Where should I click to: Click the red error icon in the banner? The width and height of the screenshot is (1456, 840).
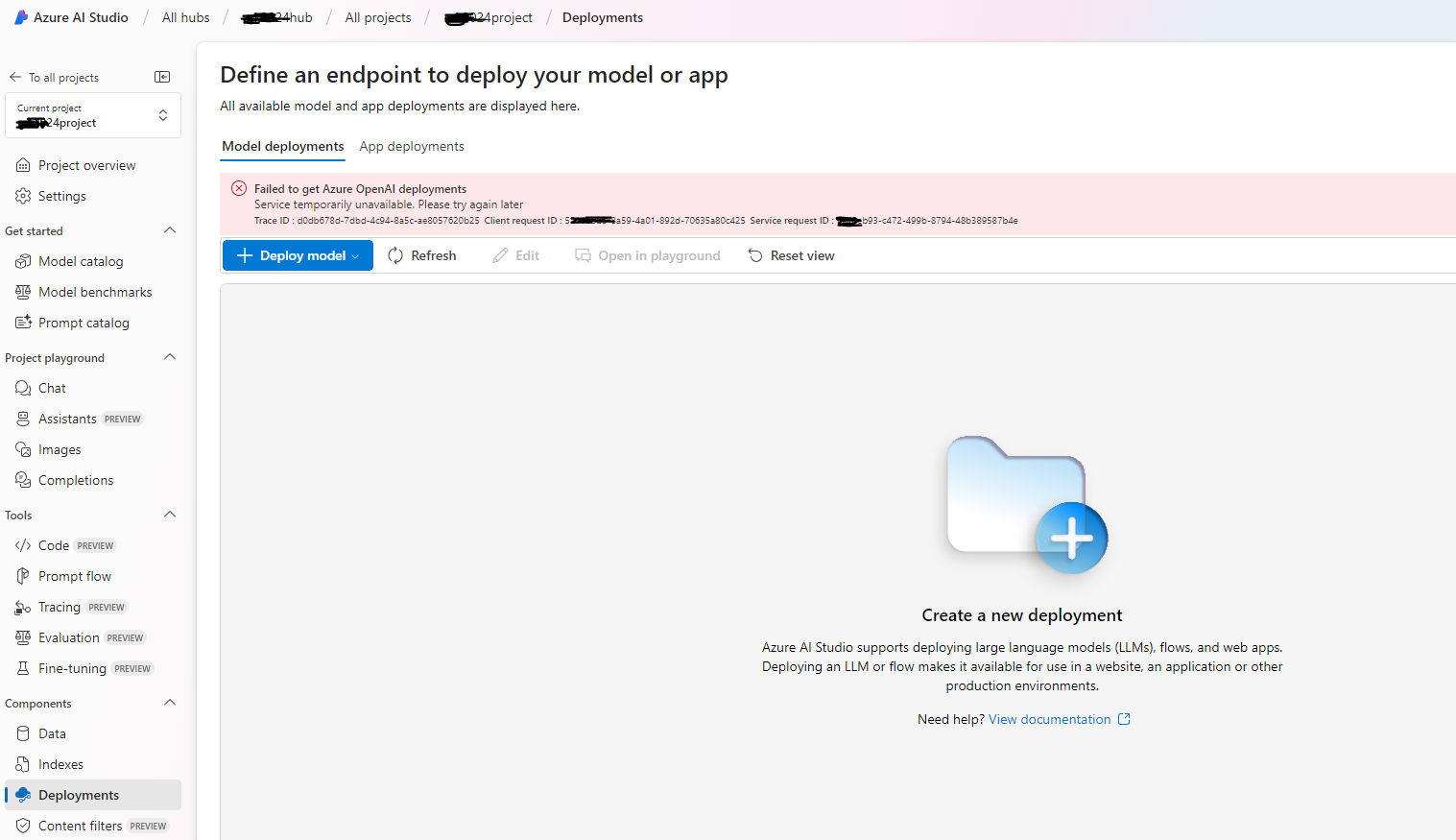click(239, 188)
